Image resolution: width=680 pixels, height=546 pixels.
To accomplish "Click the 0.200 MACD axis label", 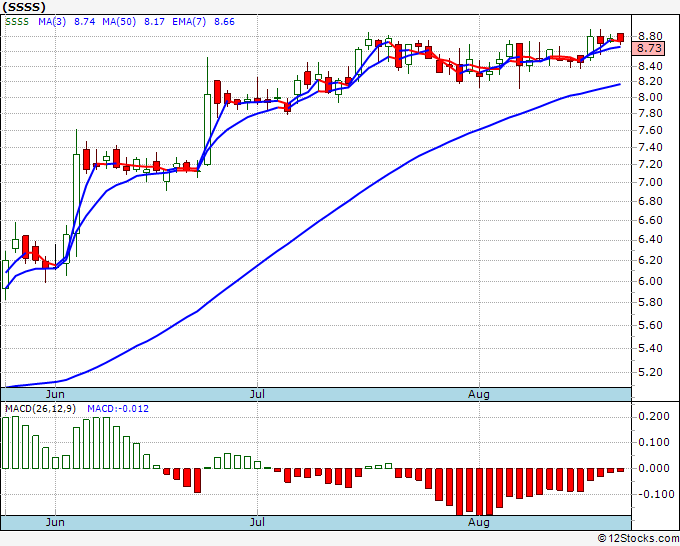I will pos(654,417).
